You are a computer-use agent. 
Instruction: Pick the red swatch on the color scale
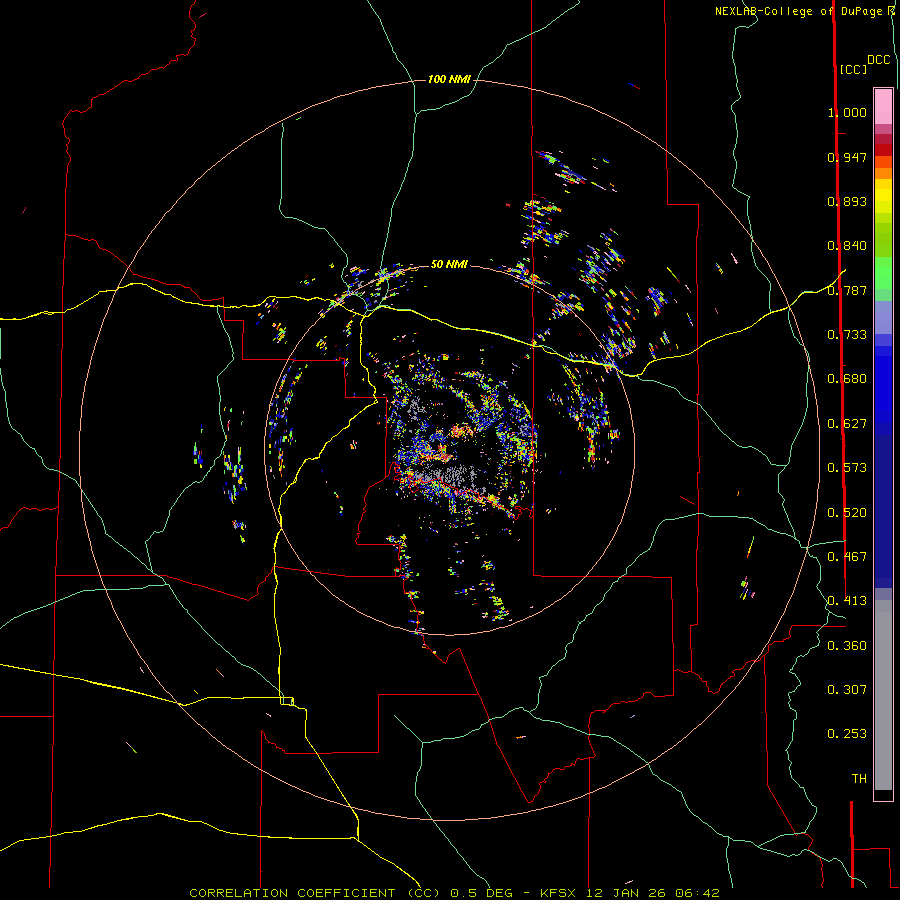[x=883, y=150]
